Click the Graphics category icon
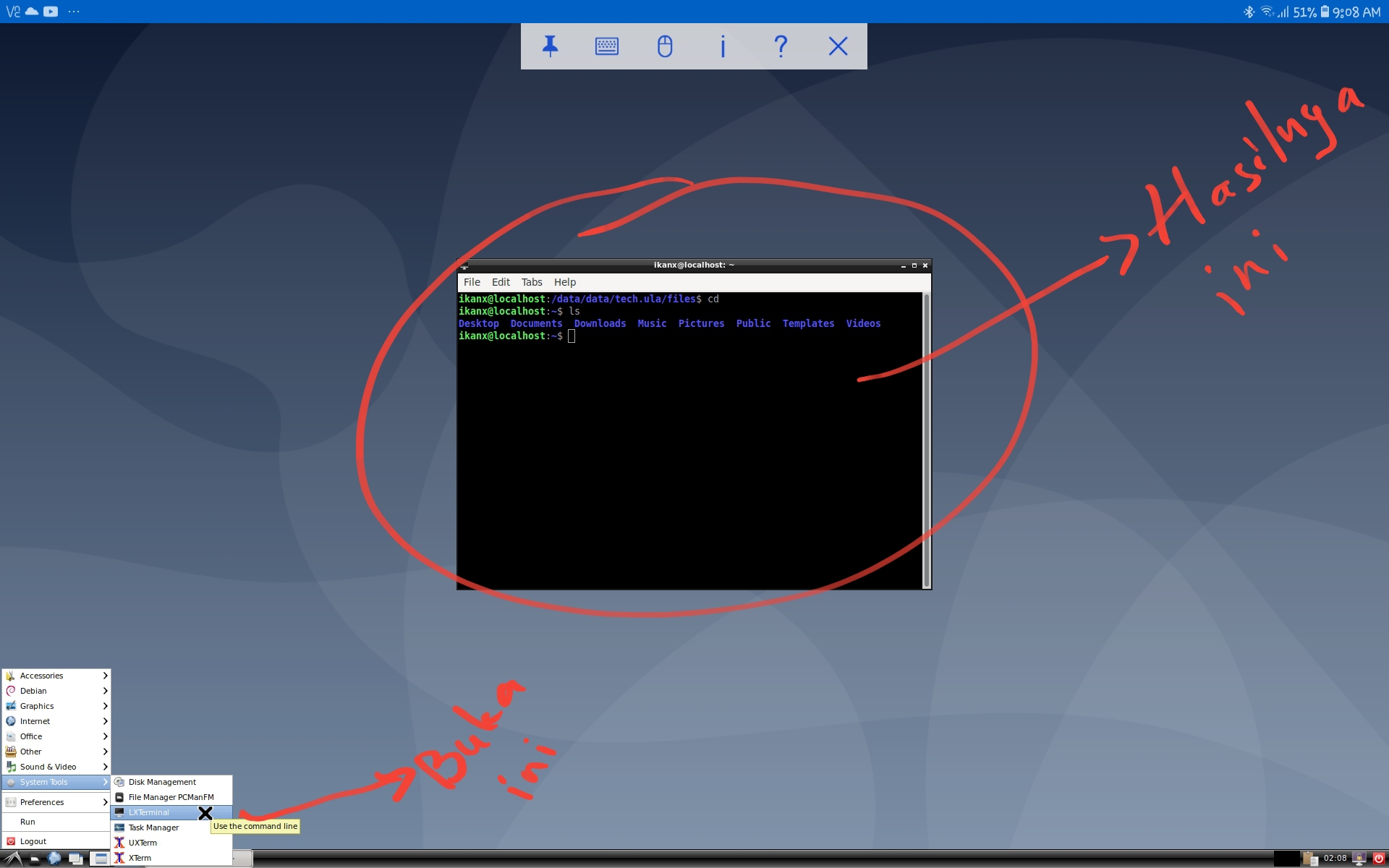The height and width of the screenshot is (868, 1389). 11,706
